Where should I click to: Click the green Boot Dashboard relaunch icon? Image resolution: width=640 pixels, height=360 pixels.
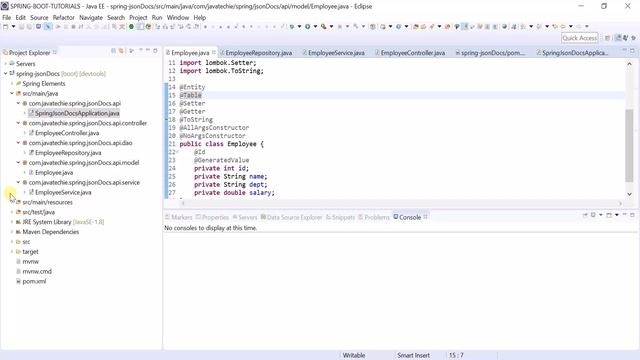[131, 27]
